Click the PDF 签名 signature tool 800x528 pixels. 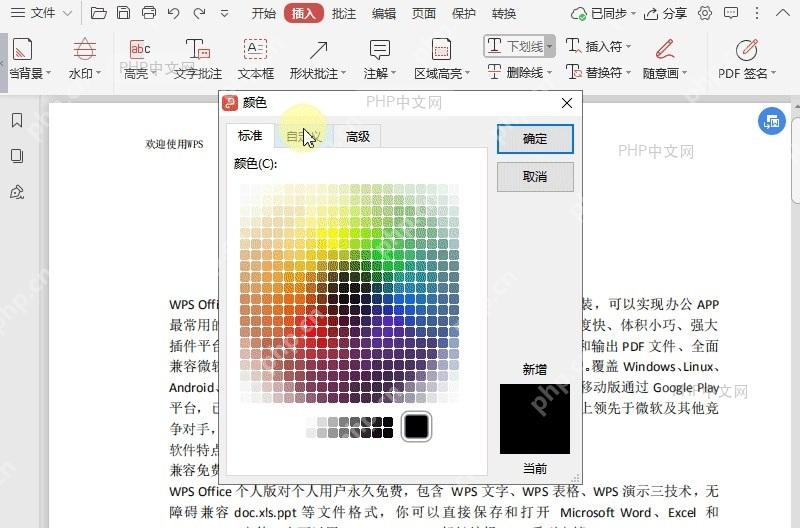[x=746, y=59]
